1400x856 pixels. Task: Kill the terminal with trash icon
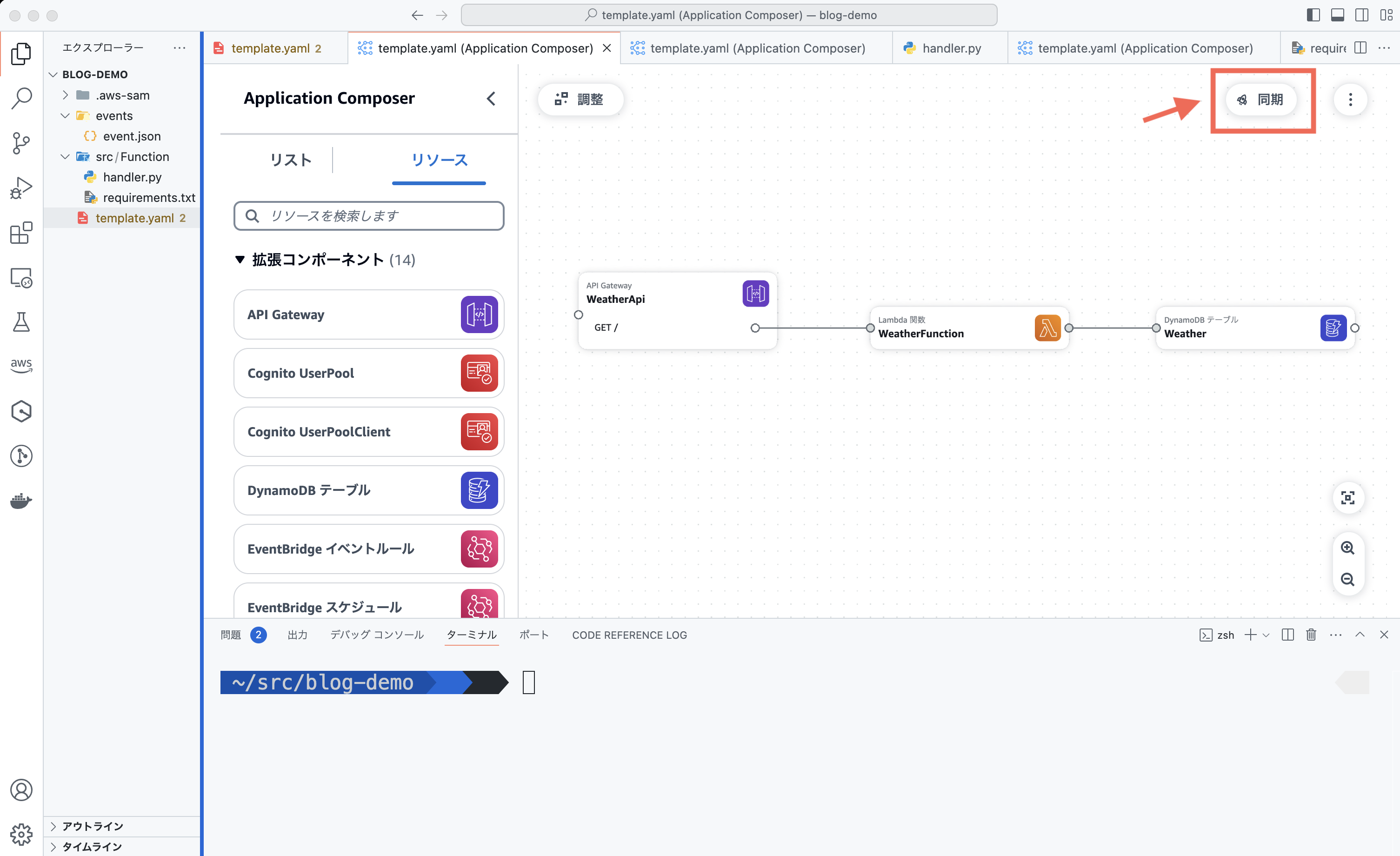tap(1311, 635)
